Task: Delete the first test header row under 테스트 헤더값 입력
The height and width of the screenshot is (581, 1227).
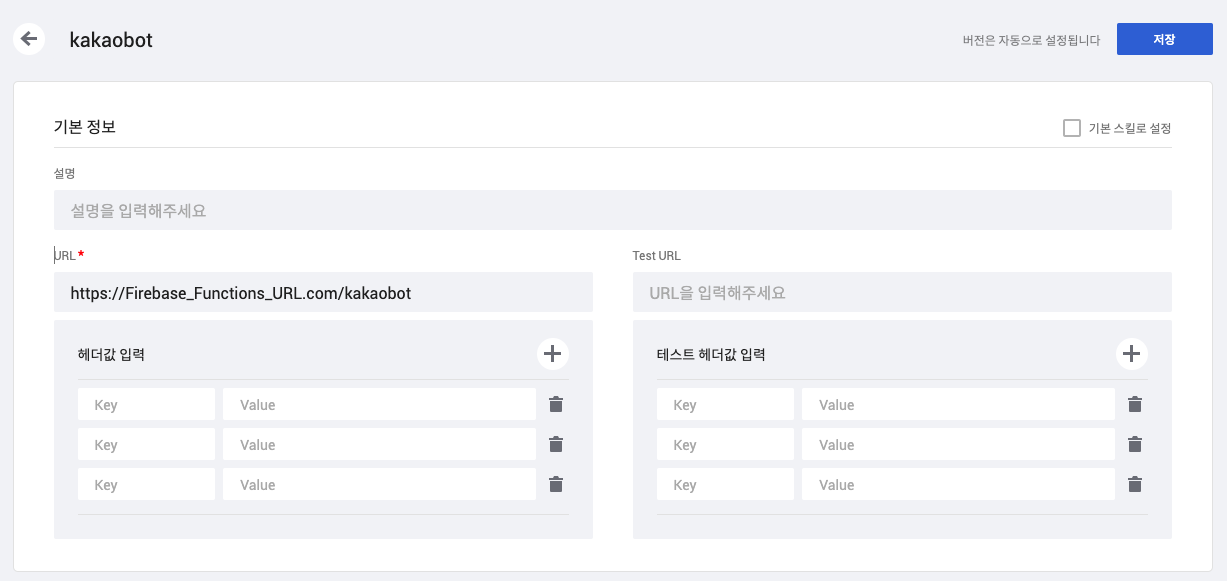Action: 1135,404
